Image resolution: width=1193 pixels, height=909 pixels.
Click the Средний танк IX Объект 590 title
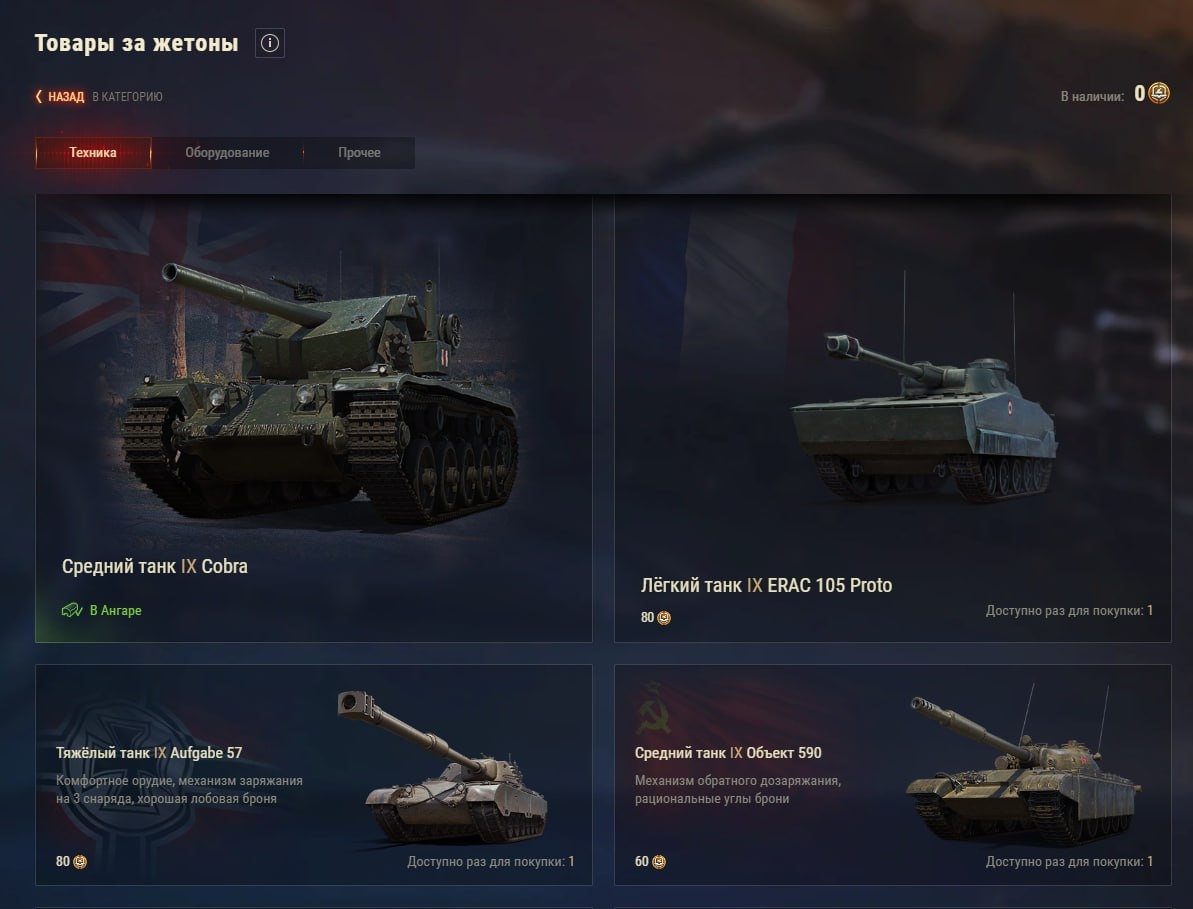pos(728,752)
